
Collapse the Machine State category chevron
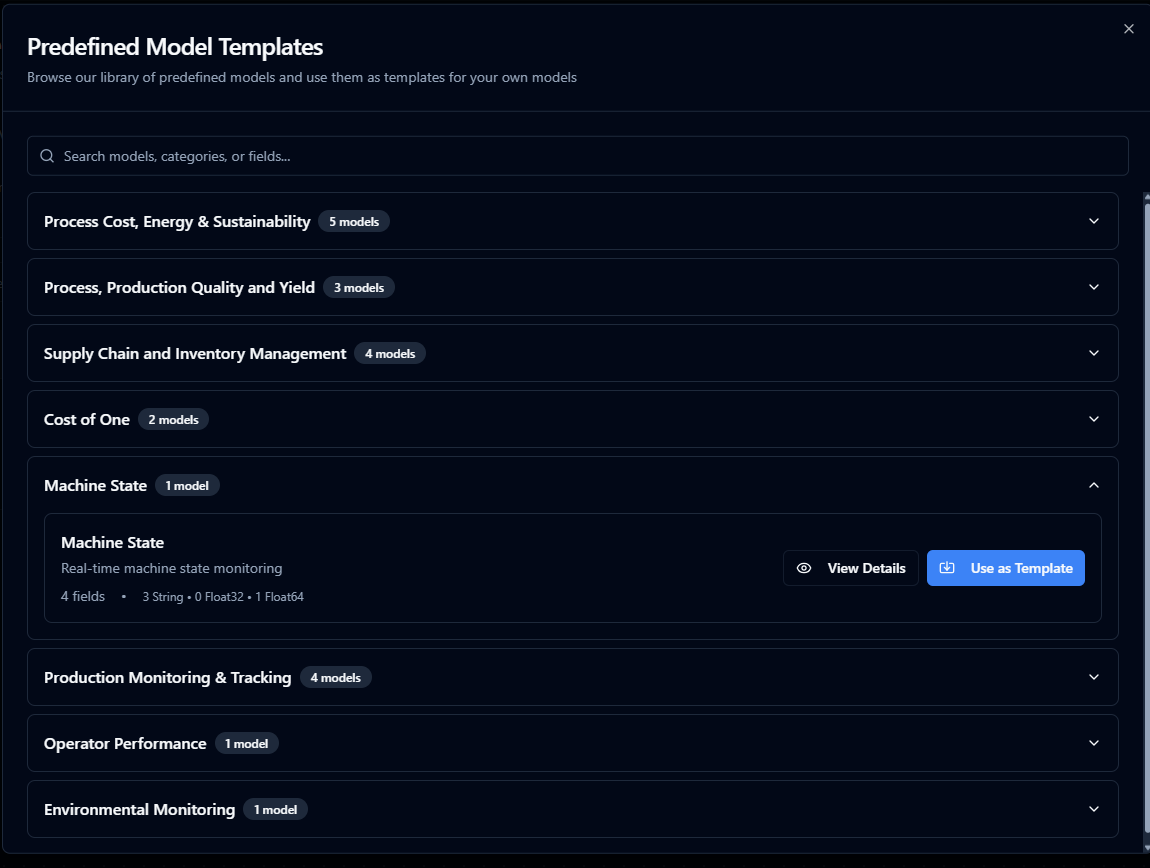pos(1093,485)
